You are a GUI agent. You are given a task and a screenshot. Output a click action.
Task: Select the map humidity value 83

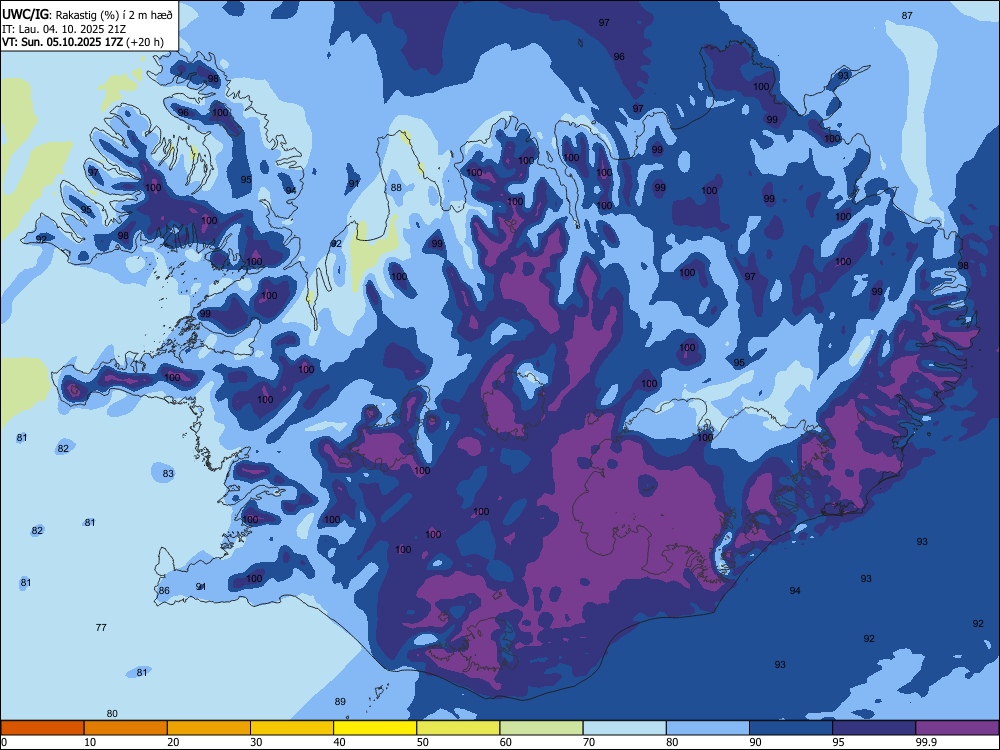pyautogui.click(x=168, y=473)
